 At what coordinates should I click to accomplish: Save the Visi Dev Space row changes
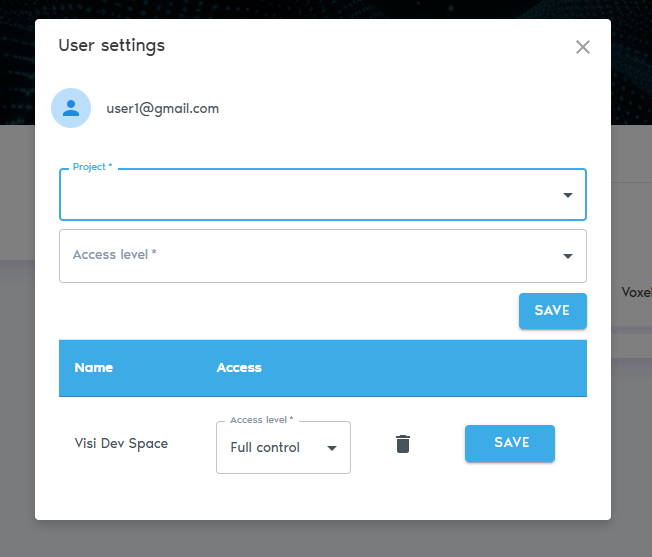pos(510,443)
